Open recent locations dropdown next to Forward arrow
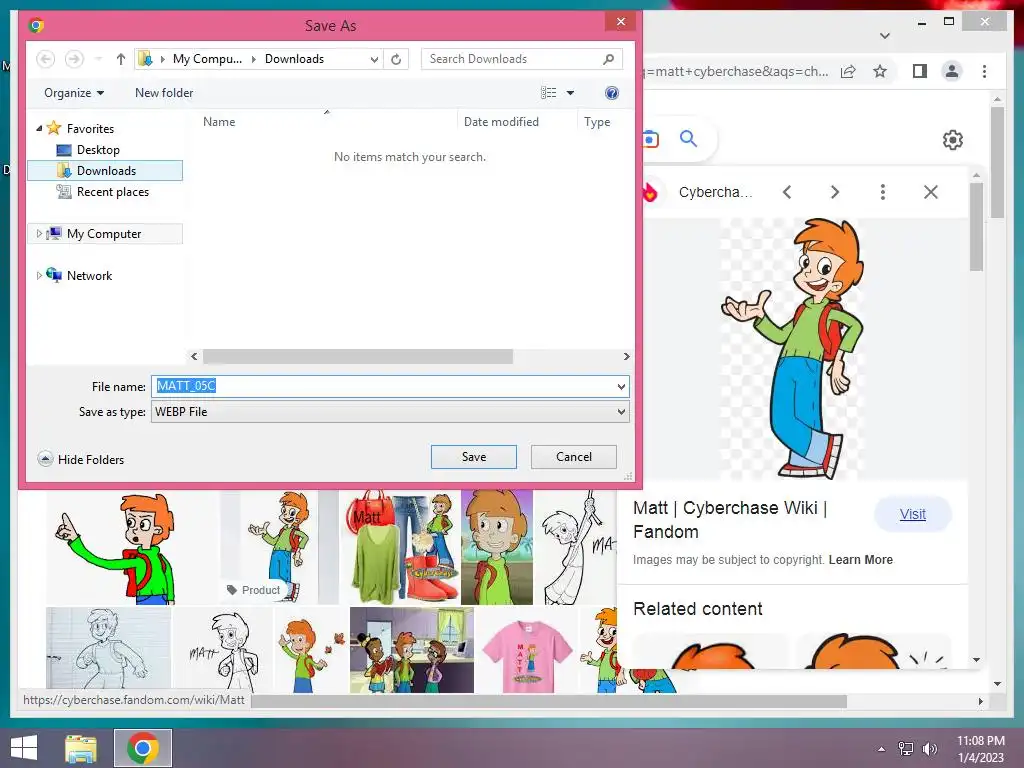The height and width of the screenshot is (768, 1024). (x=99, y=59)
